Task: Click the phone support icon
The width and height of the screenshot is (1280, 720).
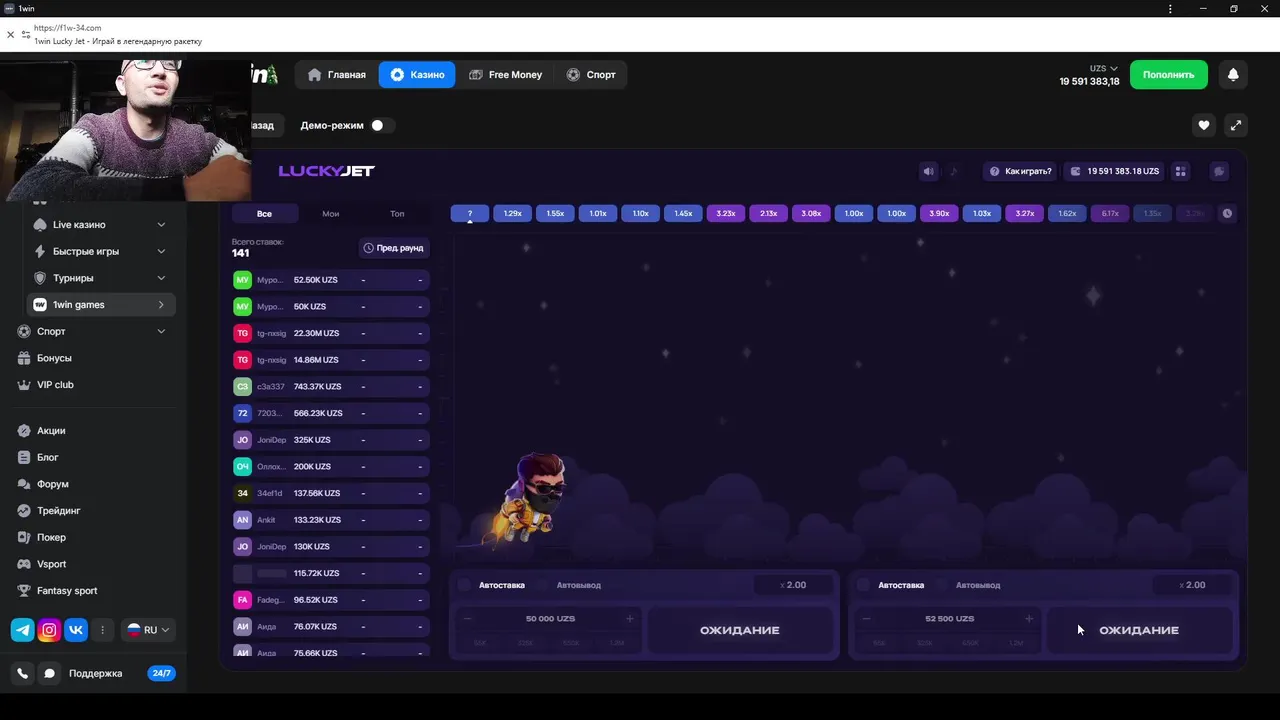Action: [x=23, y=673]
